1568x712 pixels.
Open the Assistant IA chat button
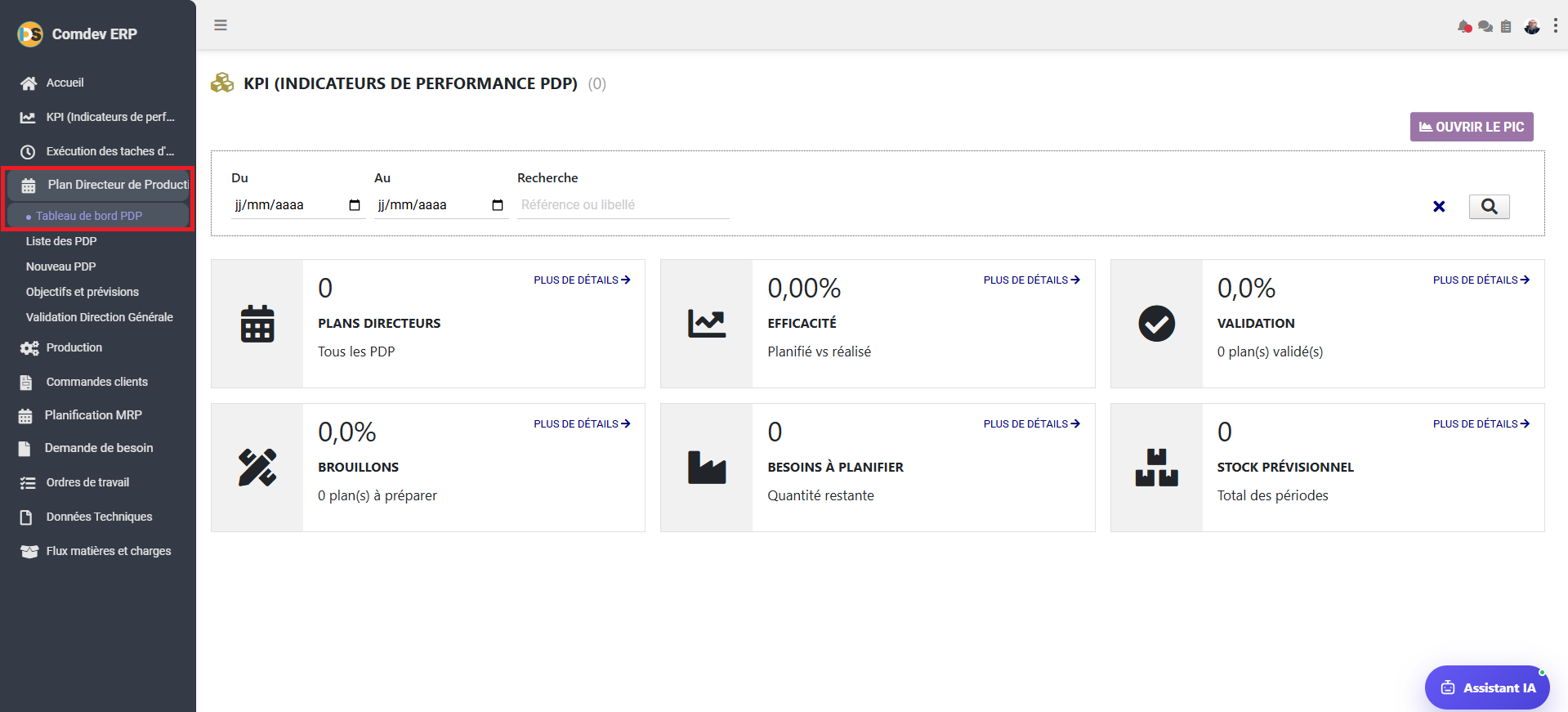coord(1487,687)
